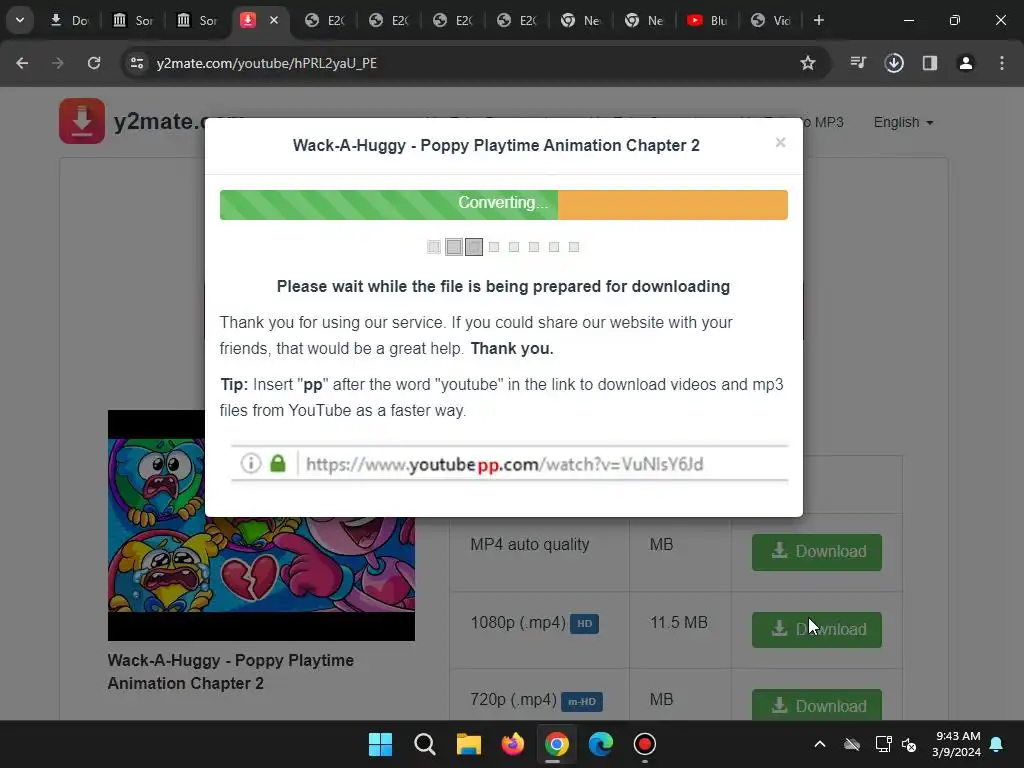Close the converting dialog with X
Screen dimensions: 1024x768
(780, 142)
